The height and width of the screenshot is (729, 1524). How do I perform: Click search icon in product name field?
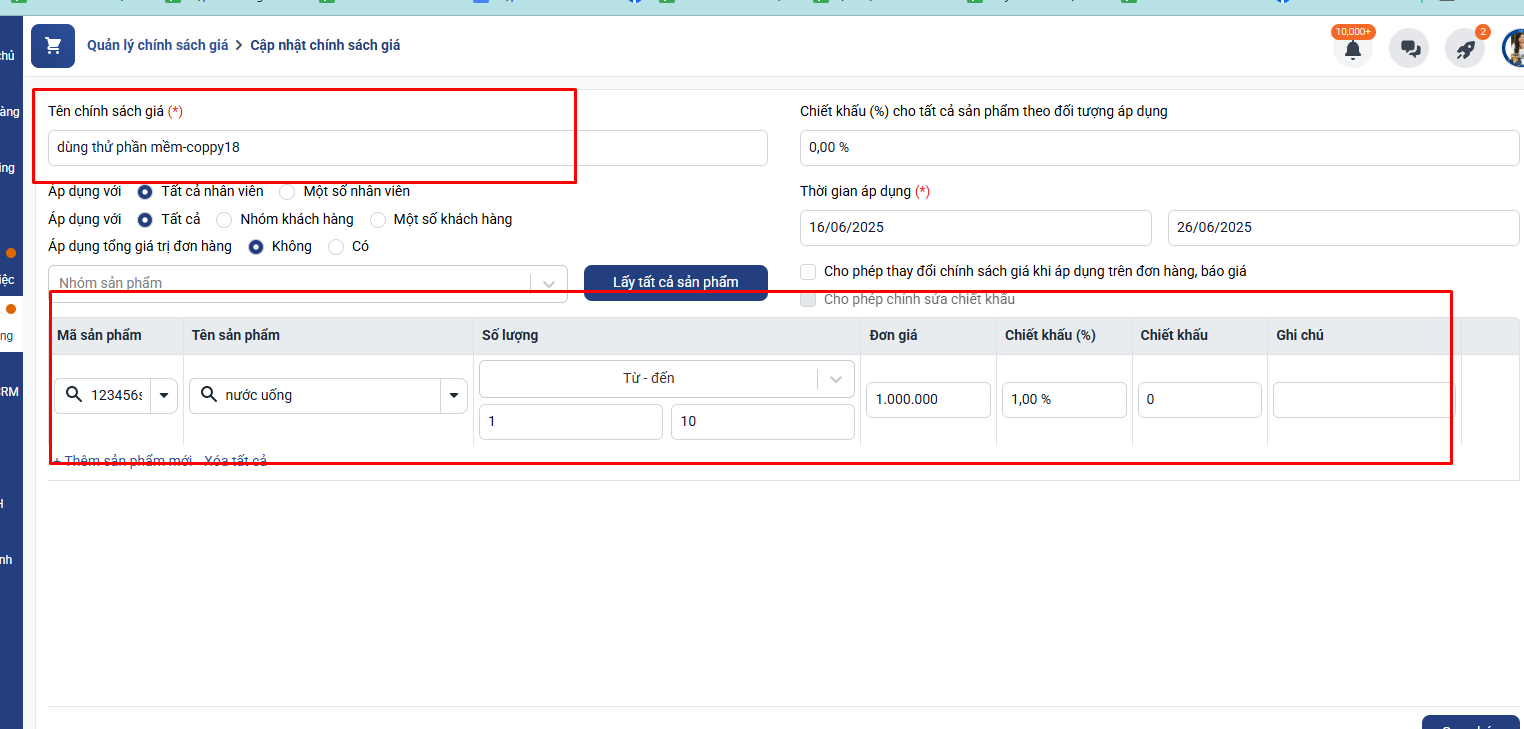pyautogui.click(x=208, y=396)
